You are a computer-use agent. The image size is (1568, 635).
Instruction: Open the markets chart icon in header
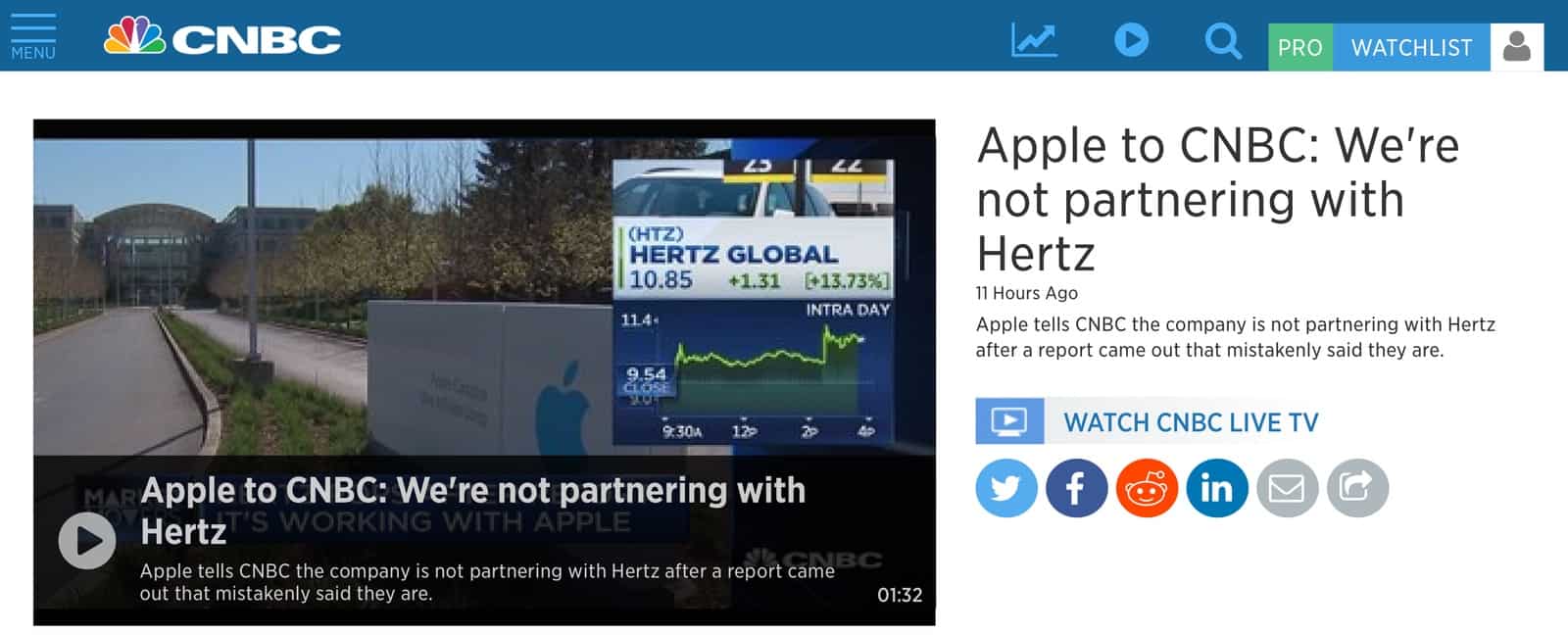1034,40
